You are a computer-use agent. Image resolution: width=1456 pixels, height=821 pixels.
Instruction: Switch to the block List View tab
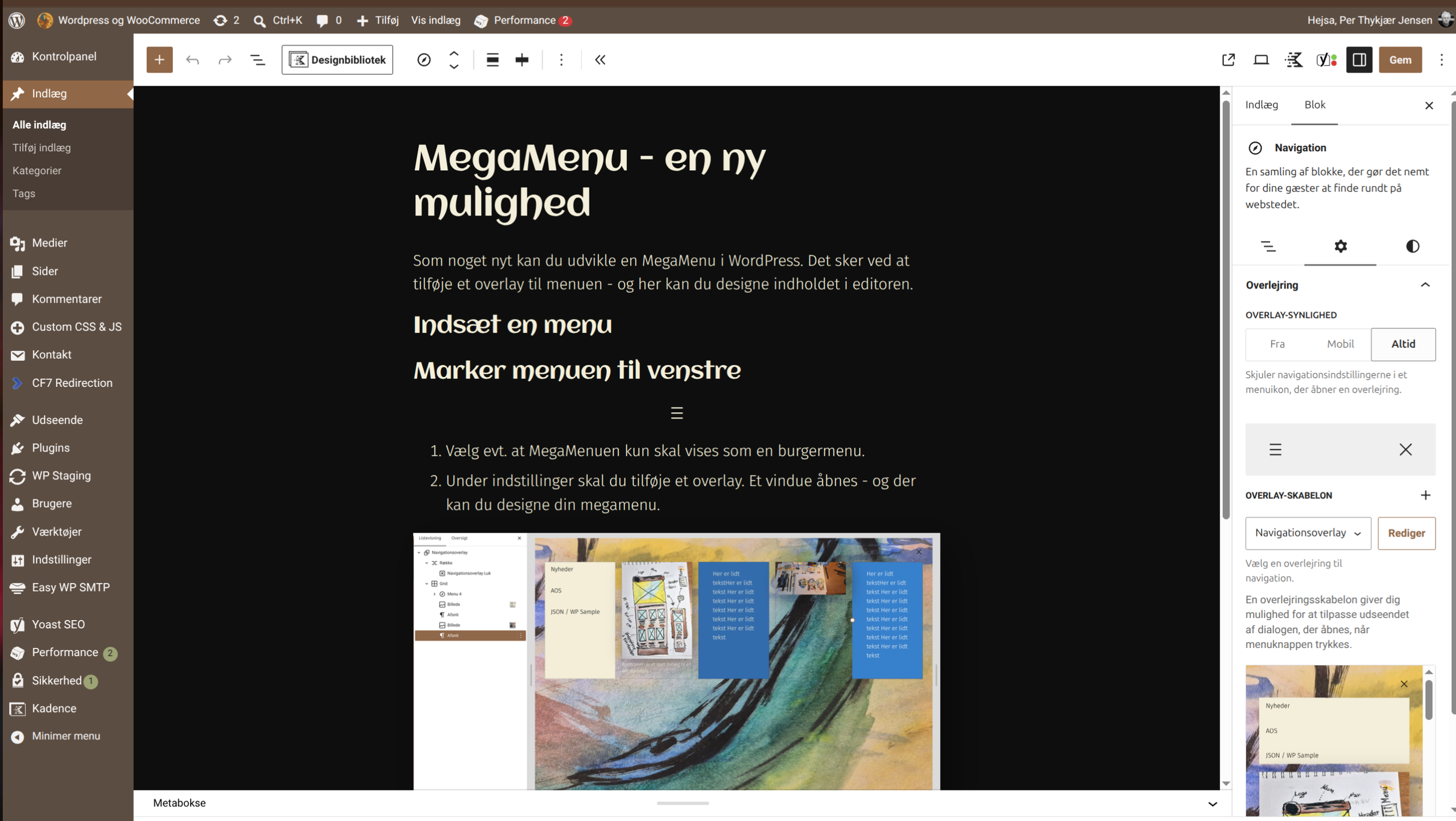[x=1268, y=246]
